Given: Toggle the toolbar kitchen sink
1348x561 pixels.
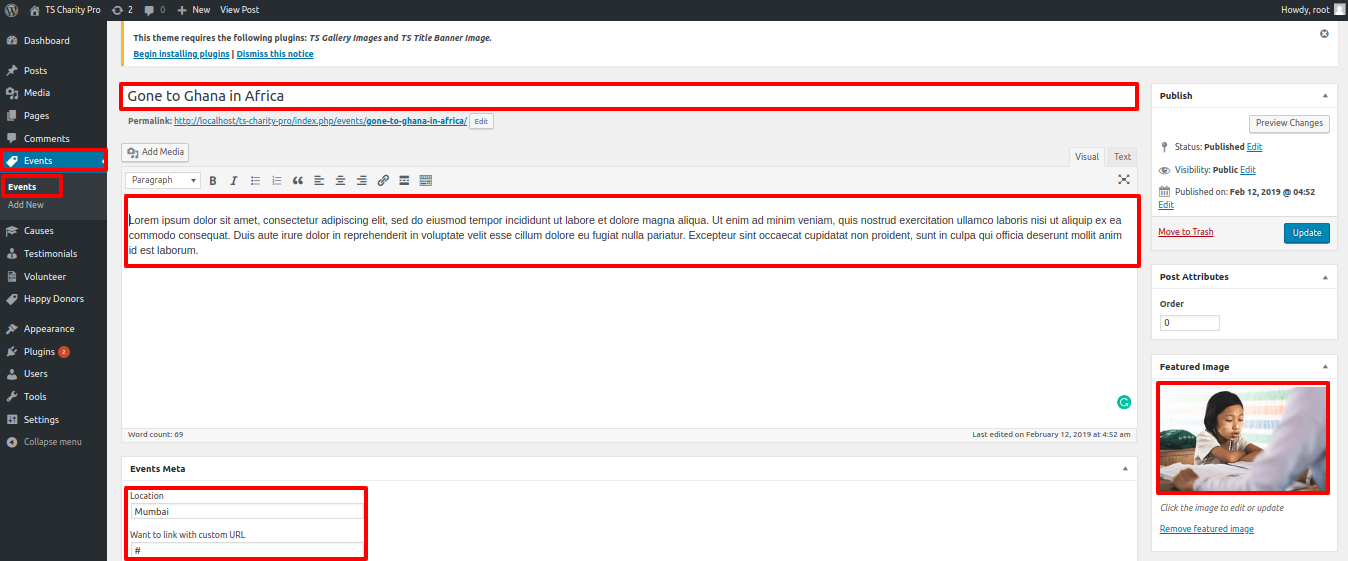Looking at the screenshot, I should [426, 181].
